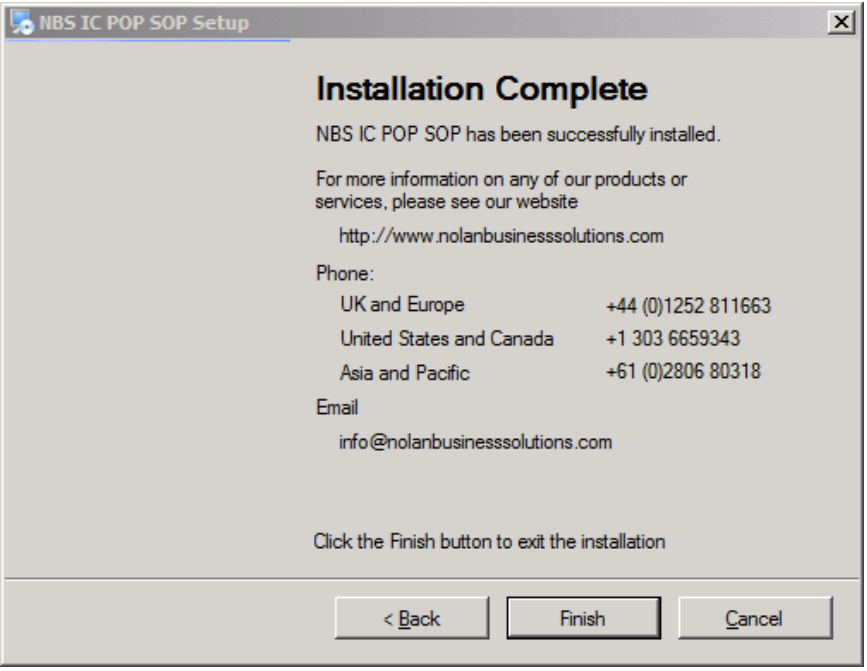Go back using the Back button
Viewport: 867px width, 671px height.
tap(412, 619)
